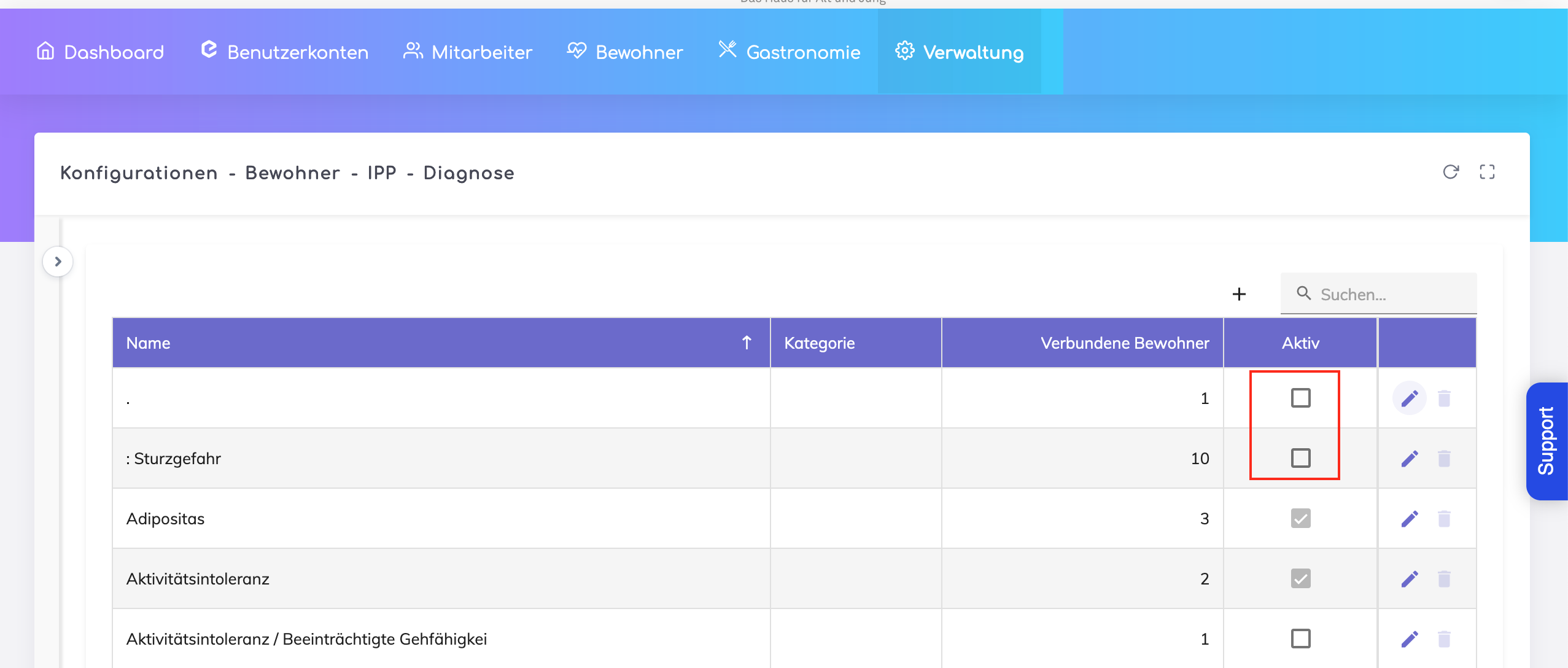Open the Support side button
This screenshot has height=668, width=1568.
click(x=1546, y=441)
